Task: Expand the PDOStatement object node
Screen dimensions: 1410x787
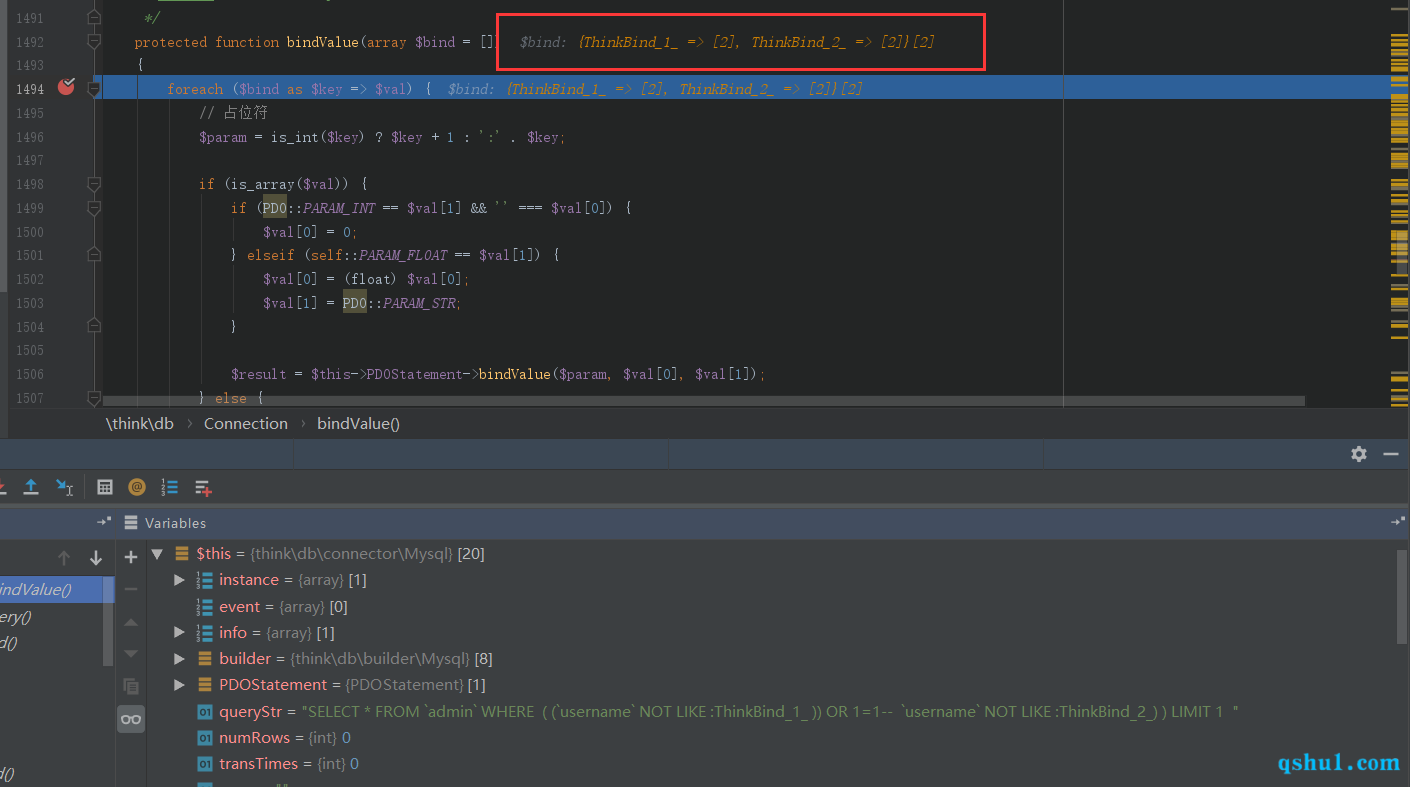Action: tap(179, 684)
